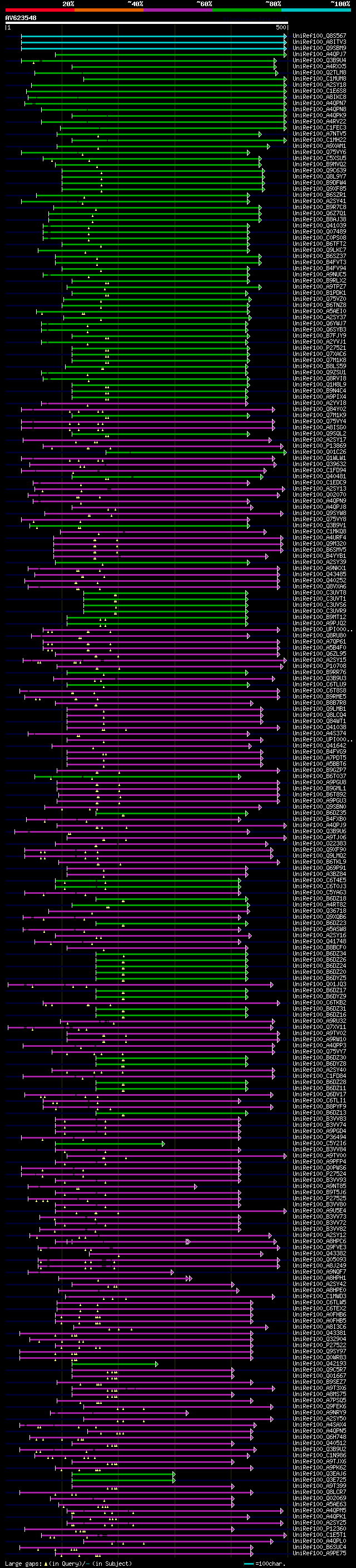Image resolution: width=356 pixels, height=1568 pixels.
Task: Select the UniRef100_B6SZR1 label
Action: pos(319,195)
